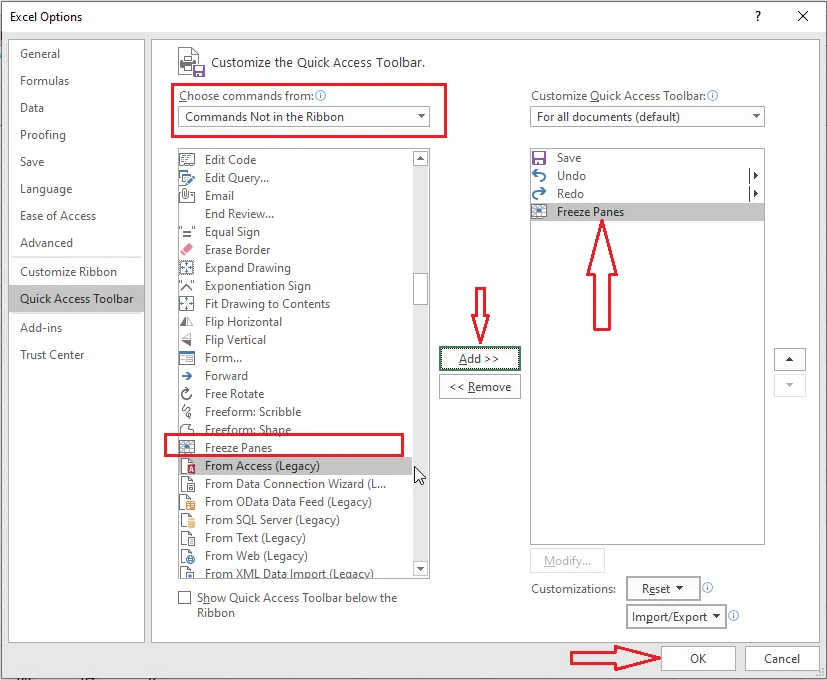Viewport: 827px width, 680px height.
Task: Click From Data Connection Wizard icon
Action: tap(188, 484)
